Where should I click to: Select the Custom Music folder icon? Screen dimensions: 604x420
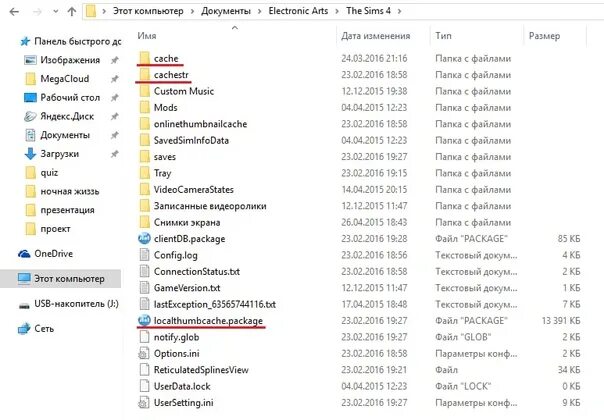144,91
